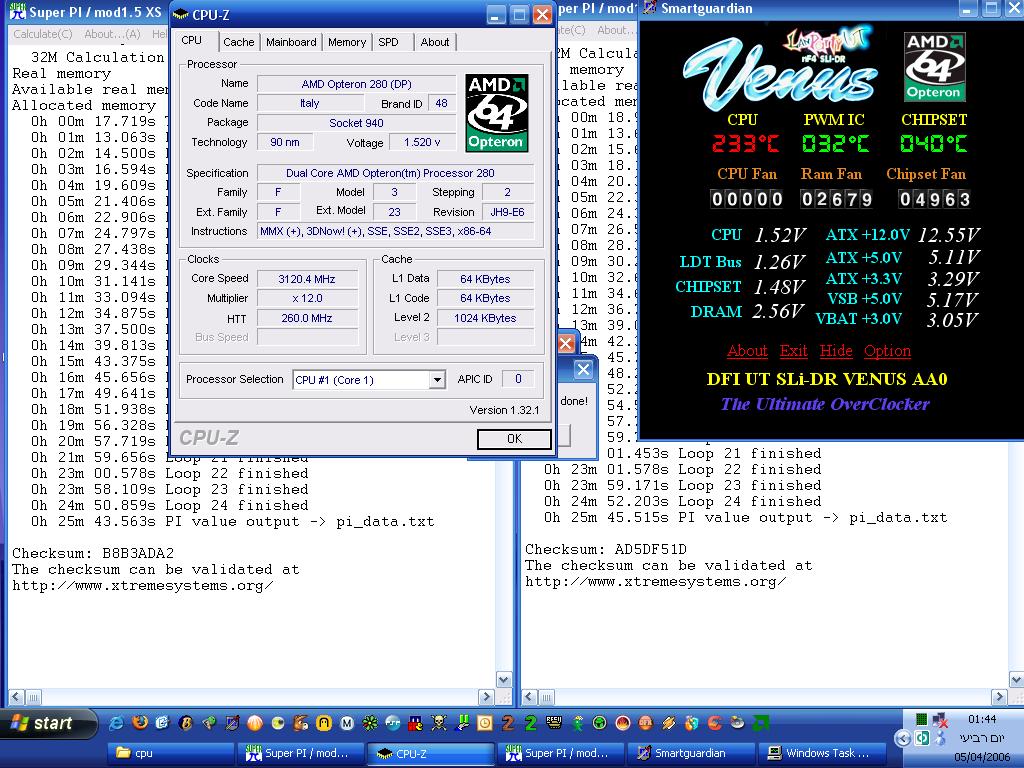Click the green square system tray icon

921,720
